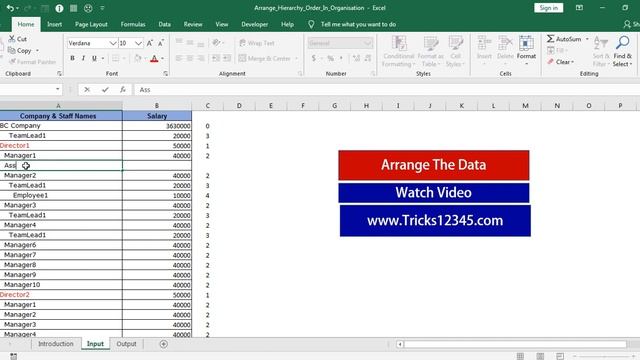This screenshot has width=640, height=360.
Task: Apply the red Font Color swatch
Action: point(154,58)
